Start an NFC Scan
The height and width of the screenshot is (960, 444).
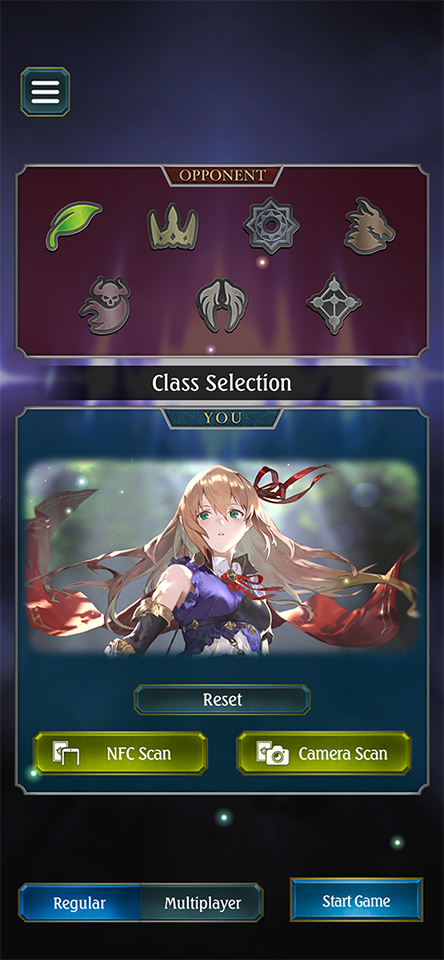tap(120, 753)
